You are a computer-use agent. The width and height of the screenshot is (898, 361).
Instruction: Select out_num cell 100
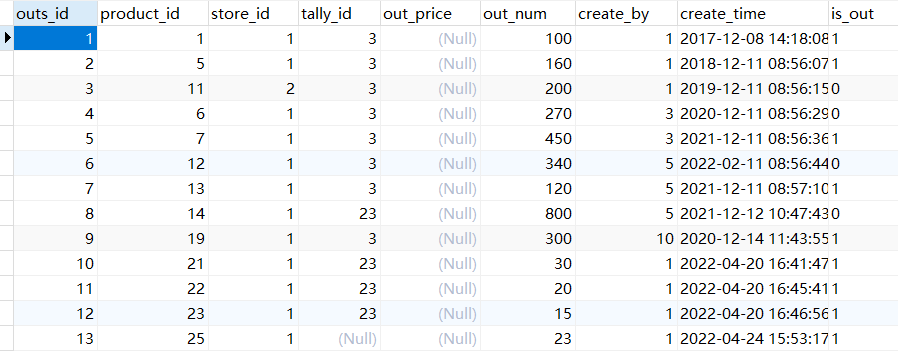(527, 38)
